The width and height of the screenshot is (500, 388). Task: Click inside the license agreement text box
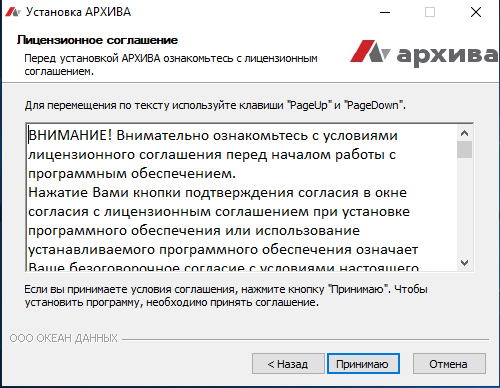point(242,198)
